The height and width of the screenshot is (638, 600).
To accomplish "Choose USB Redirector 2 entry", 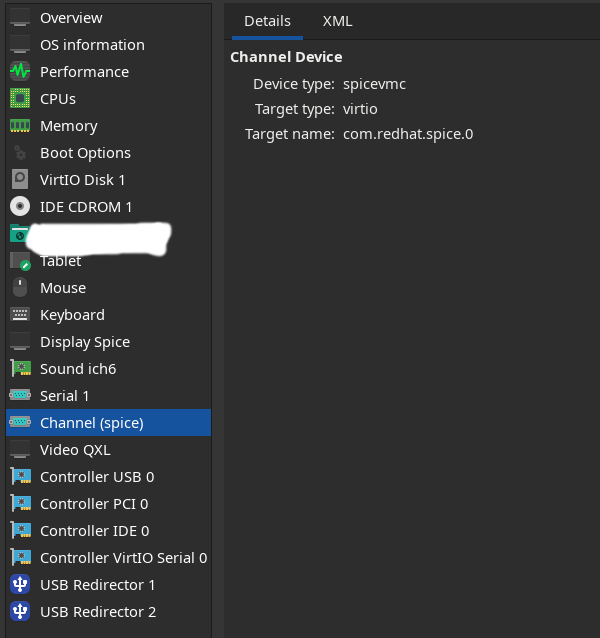I will (x=98, y=612).
